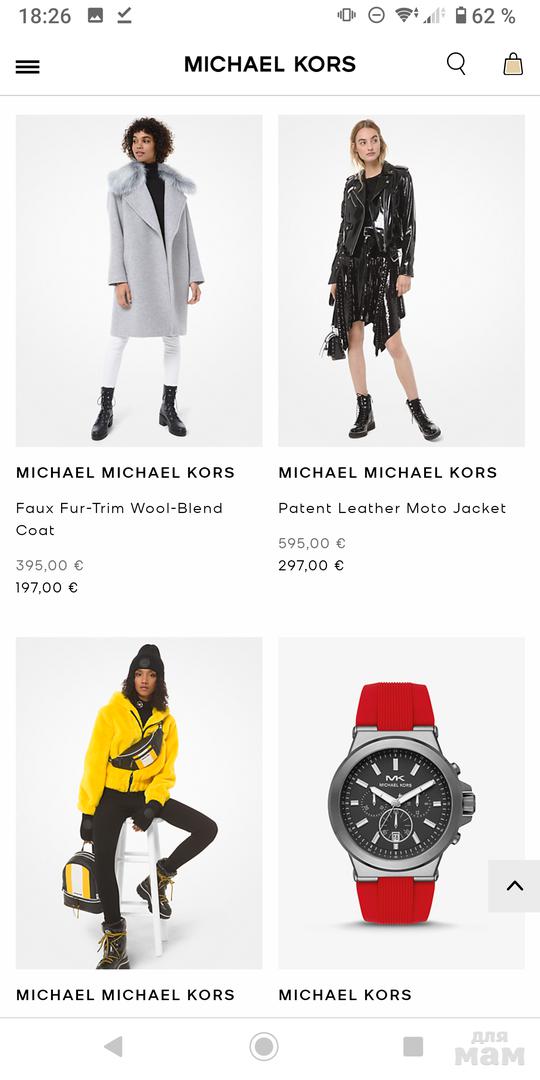View the yellow faux fur jacket image
This screenshot has width=540, height=1080.
point(139,802)
